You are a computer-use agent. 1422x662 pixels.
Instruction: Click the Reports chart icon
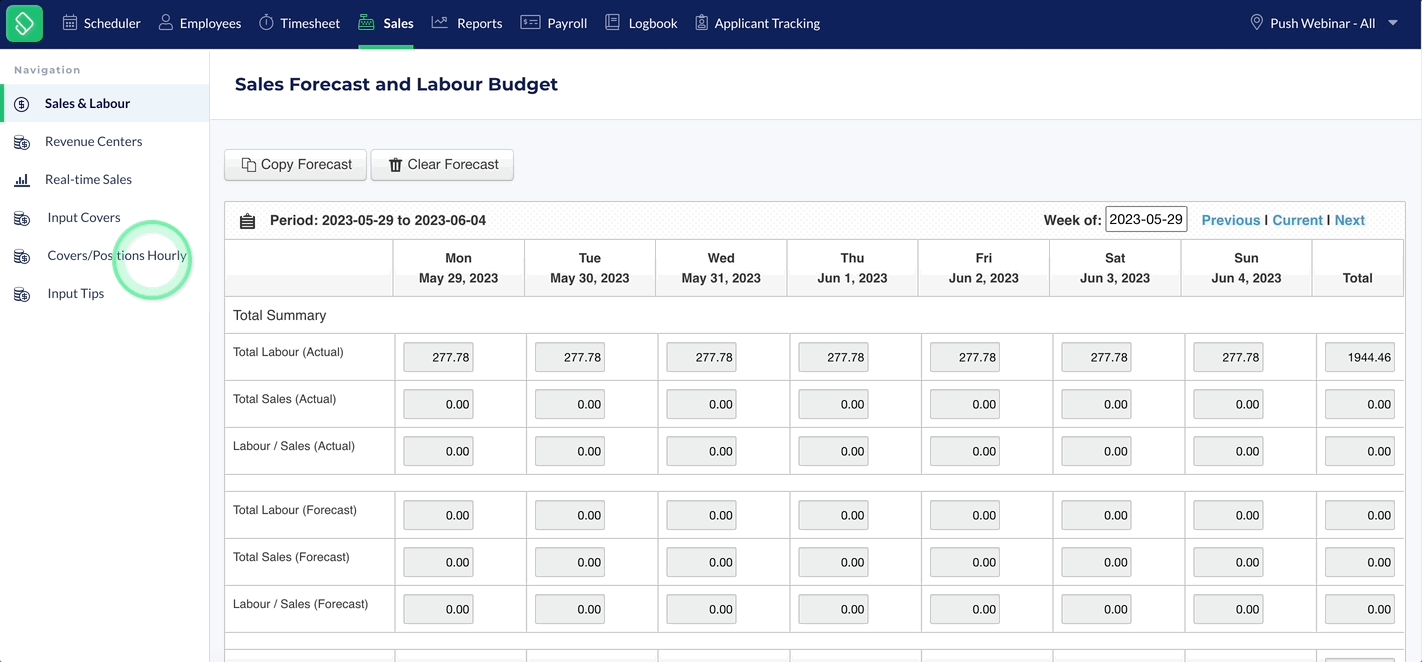(439, 22)
